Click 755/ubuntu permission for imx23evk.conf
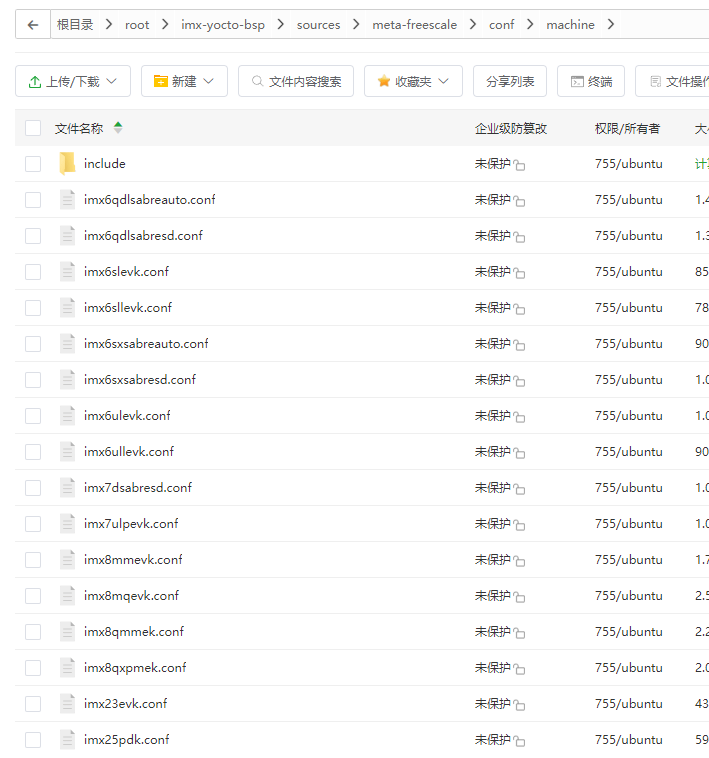This screenshot has width=709, height=758. point(629,704)
